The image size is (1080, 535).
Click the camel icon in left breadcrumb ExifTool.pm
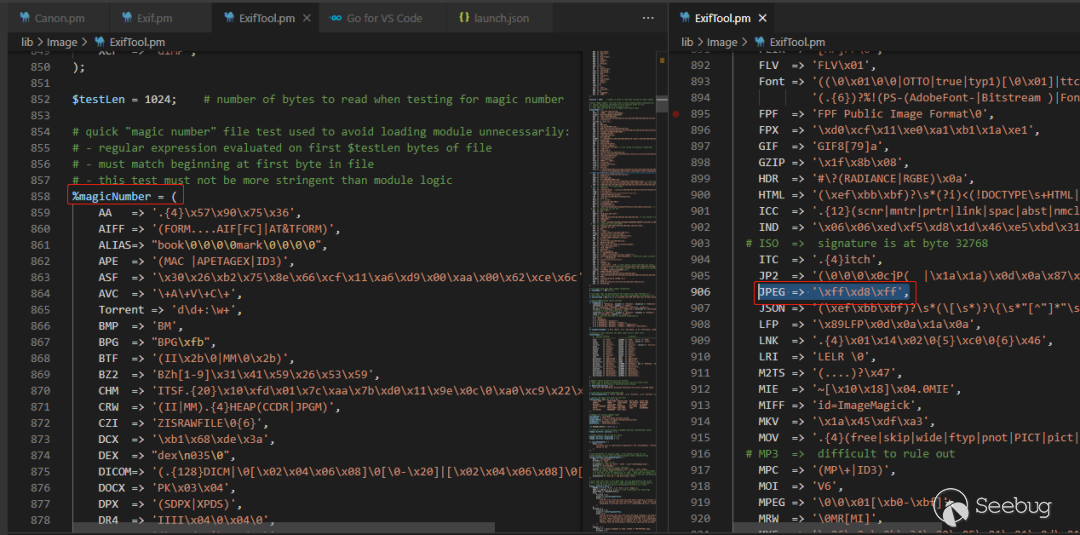(99, 42)
